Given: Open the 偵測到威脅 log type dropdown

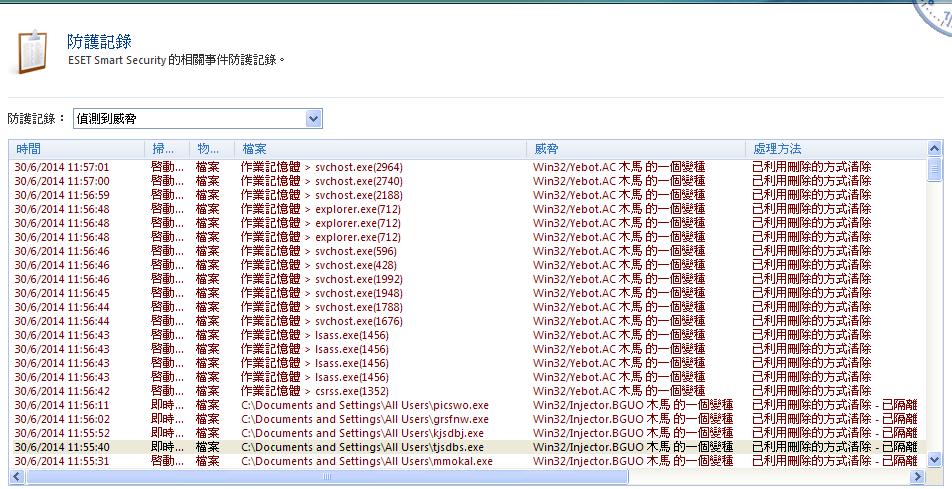Looking at the screenshot, I should [x=197, y=118].
